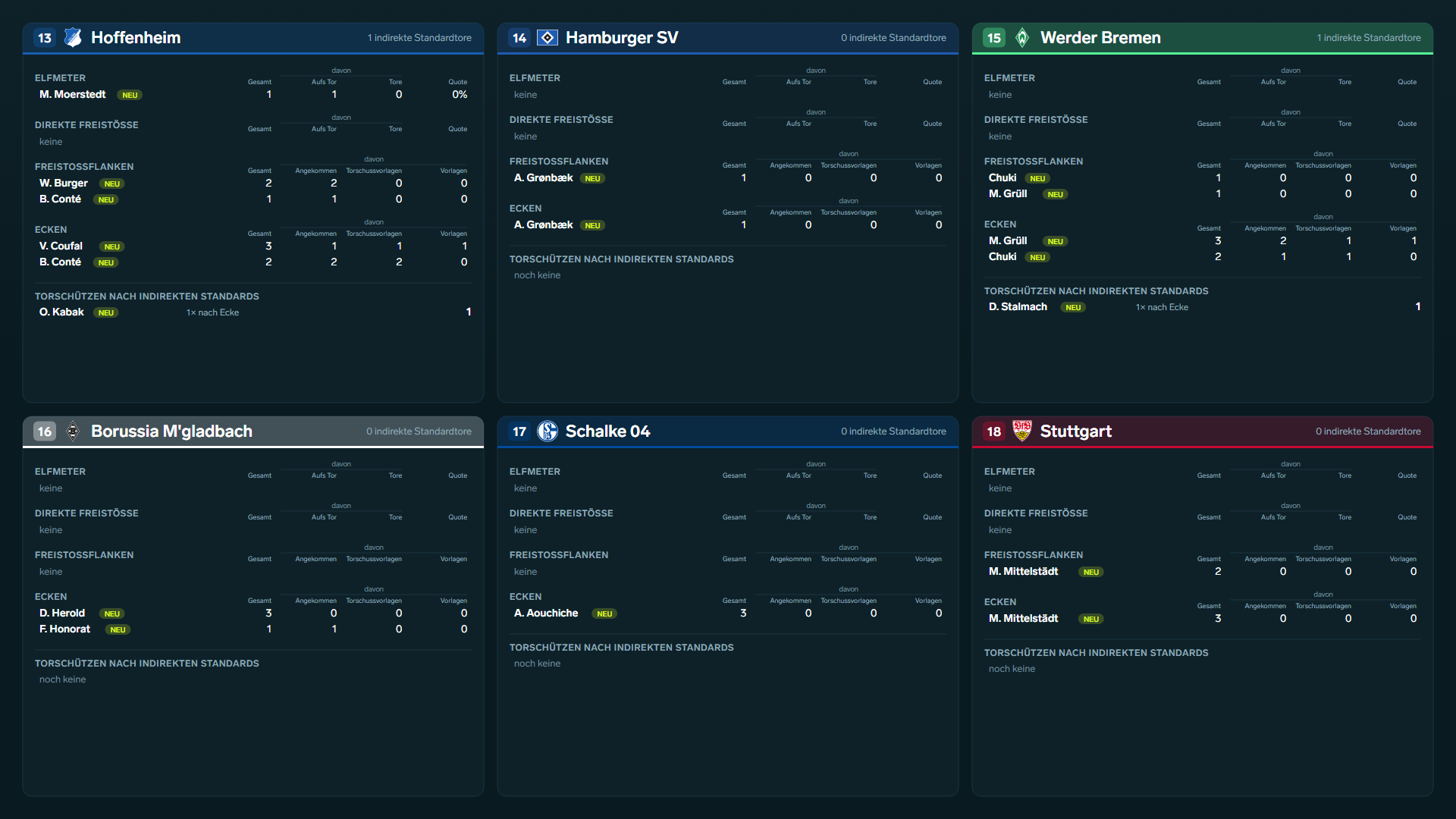Select B. Conté under Hoffenheim Ecken

click(x=60, y=262)
